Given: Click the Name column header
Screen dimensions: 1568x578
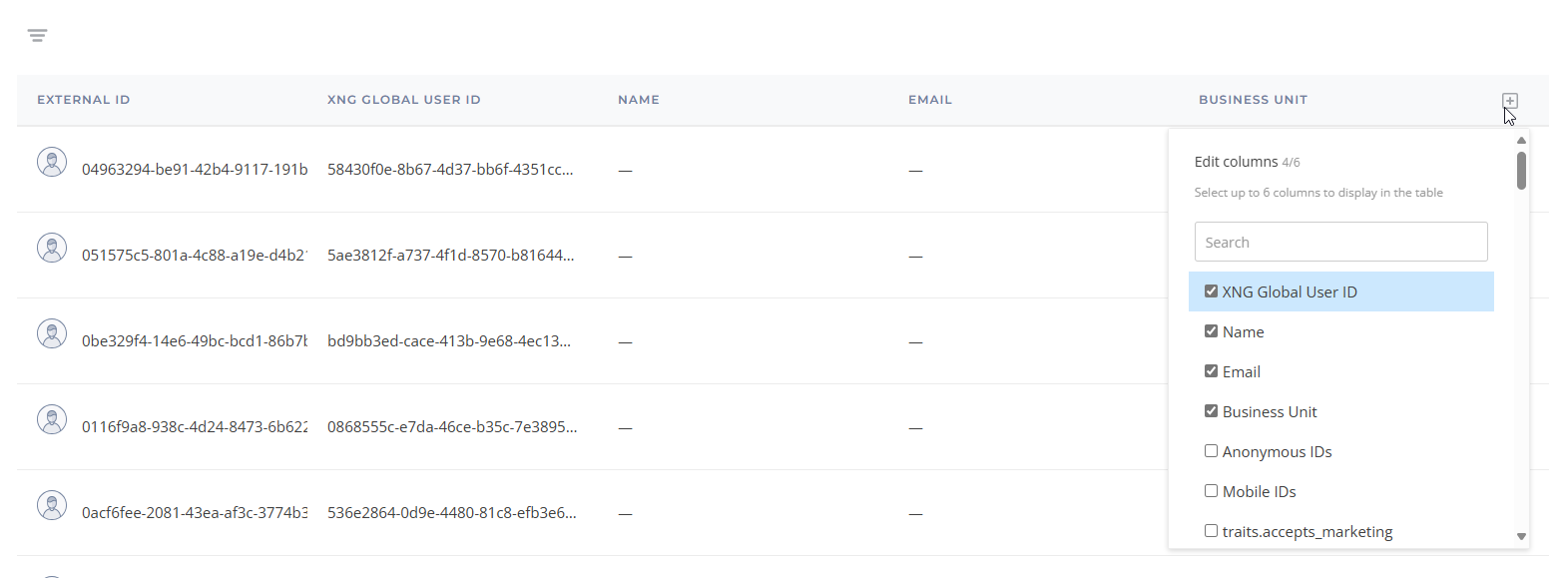Looking at the screenshot, I should pos(639,100).
